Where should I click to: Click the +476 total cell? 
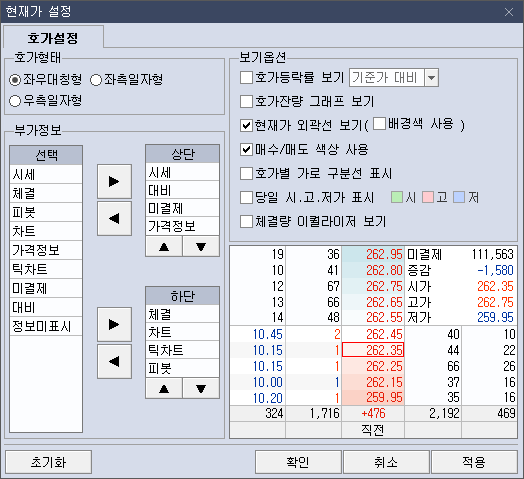point(373,413)
